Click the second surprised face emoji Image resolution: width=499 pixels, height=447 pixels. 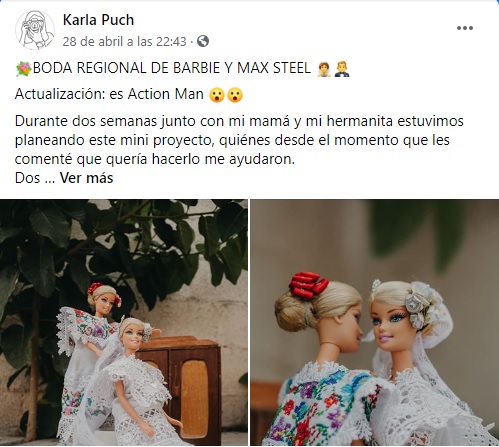coord(235,95)
